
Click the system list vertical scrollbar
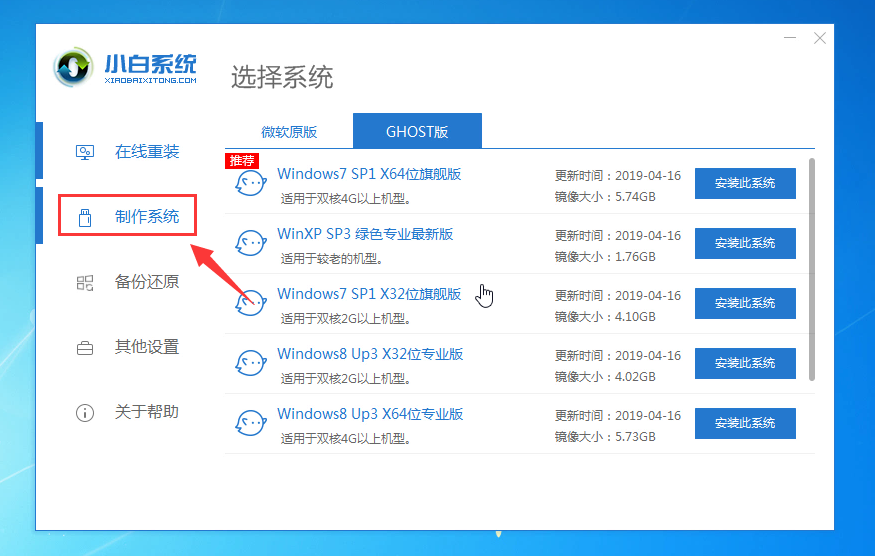tap(811, 269)
